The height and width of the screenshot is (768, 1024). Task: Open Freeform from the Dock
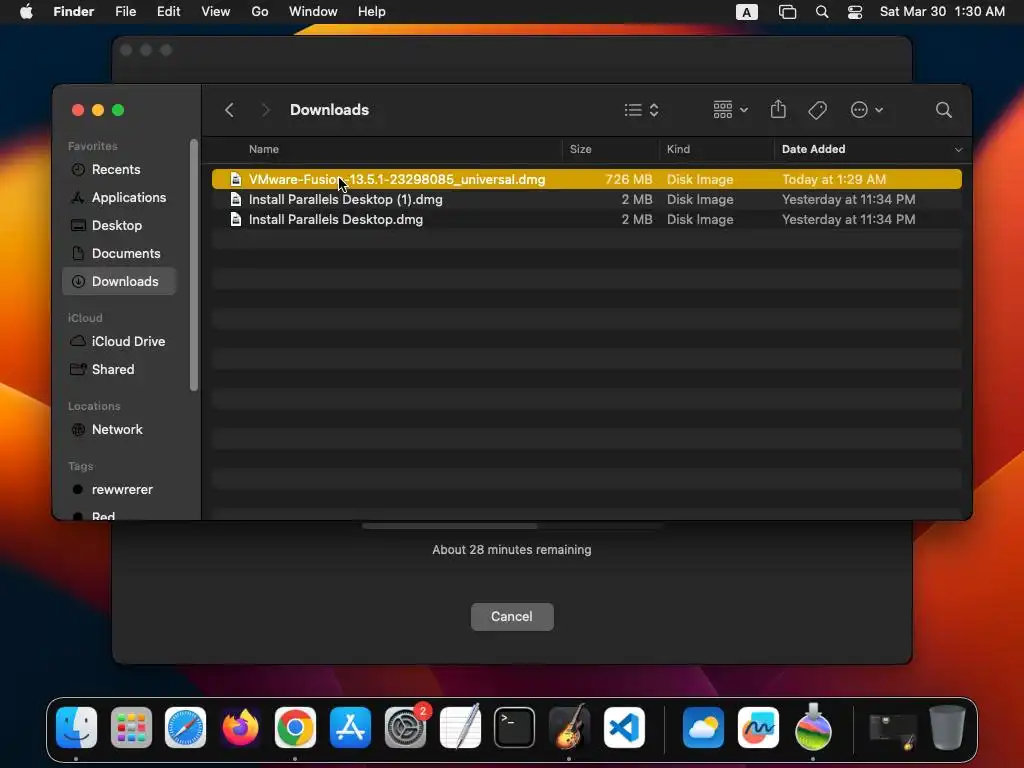click(758, 727)
